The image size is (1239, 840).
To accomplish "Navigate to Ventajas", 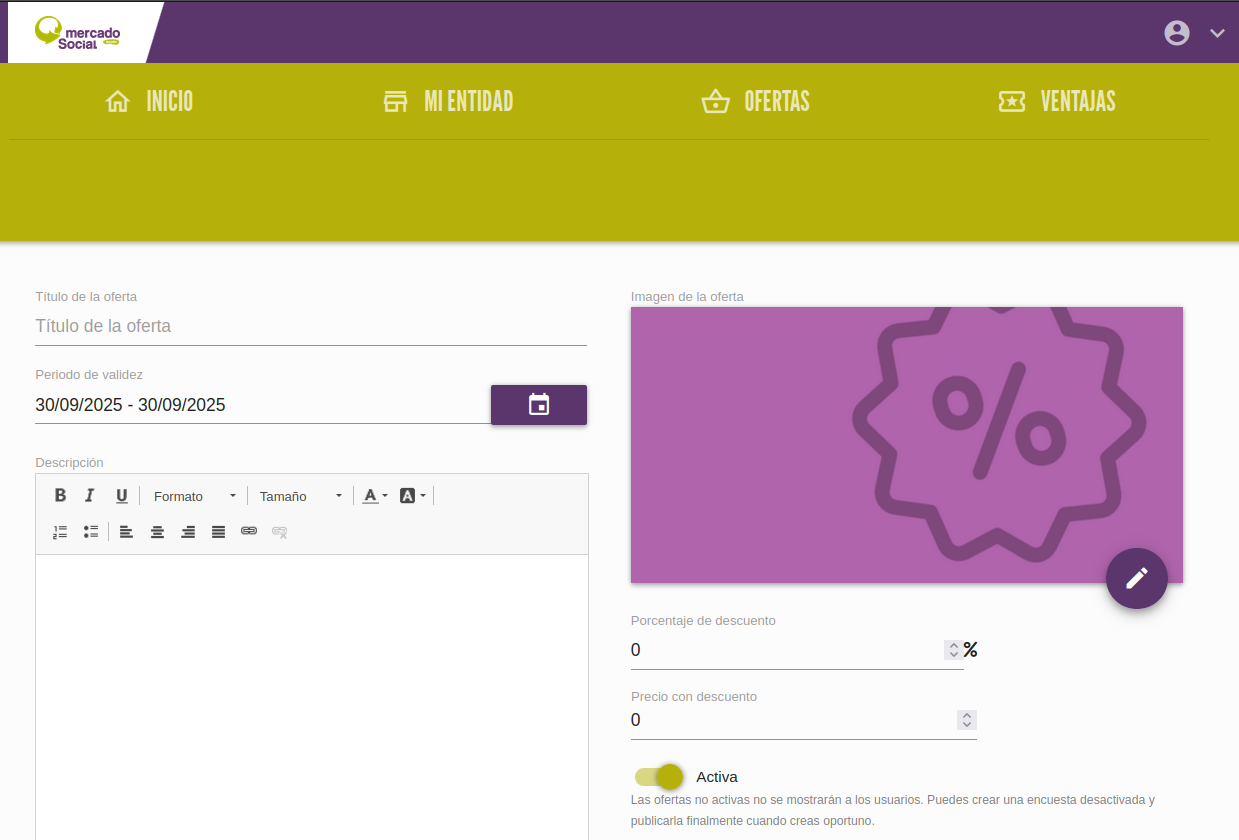I will [1057, 102].
